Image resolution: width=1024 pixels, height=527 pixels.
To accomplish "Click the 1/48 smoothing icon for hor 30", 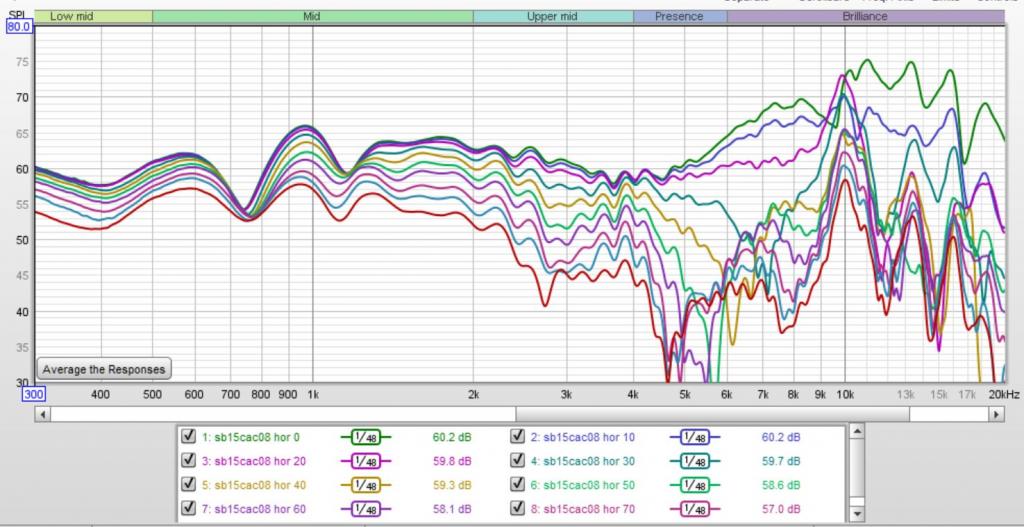I will point(695,461).
